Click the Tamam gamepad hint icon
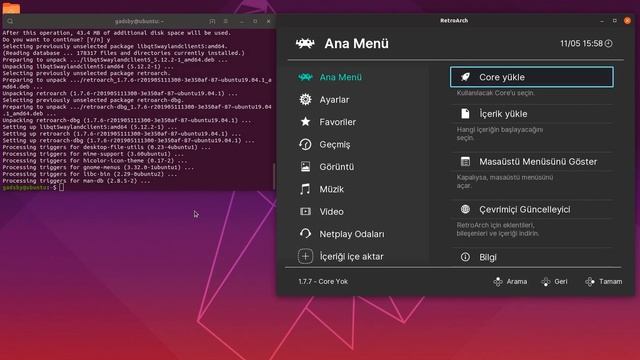The width and height of the screenshot is (640, 360). (x=590, y=282)
